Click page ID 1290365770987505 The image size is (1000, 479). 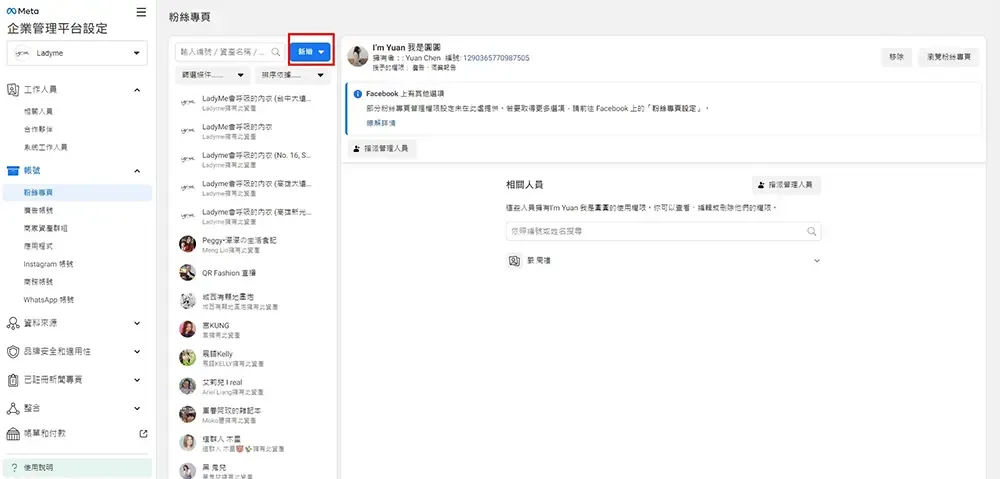click(x=496, y=58)
